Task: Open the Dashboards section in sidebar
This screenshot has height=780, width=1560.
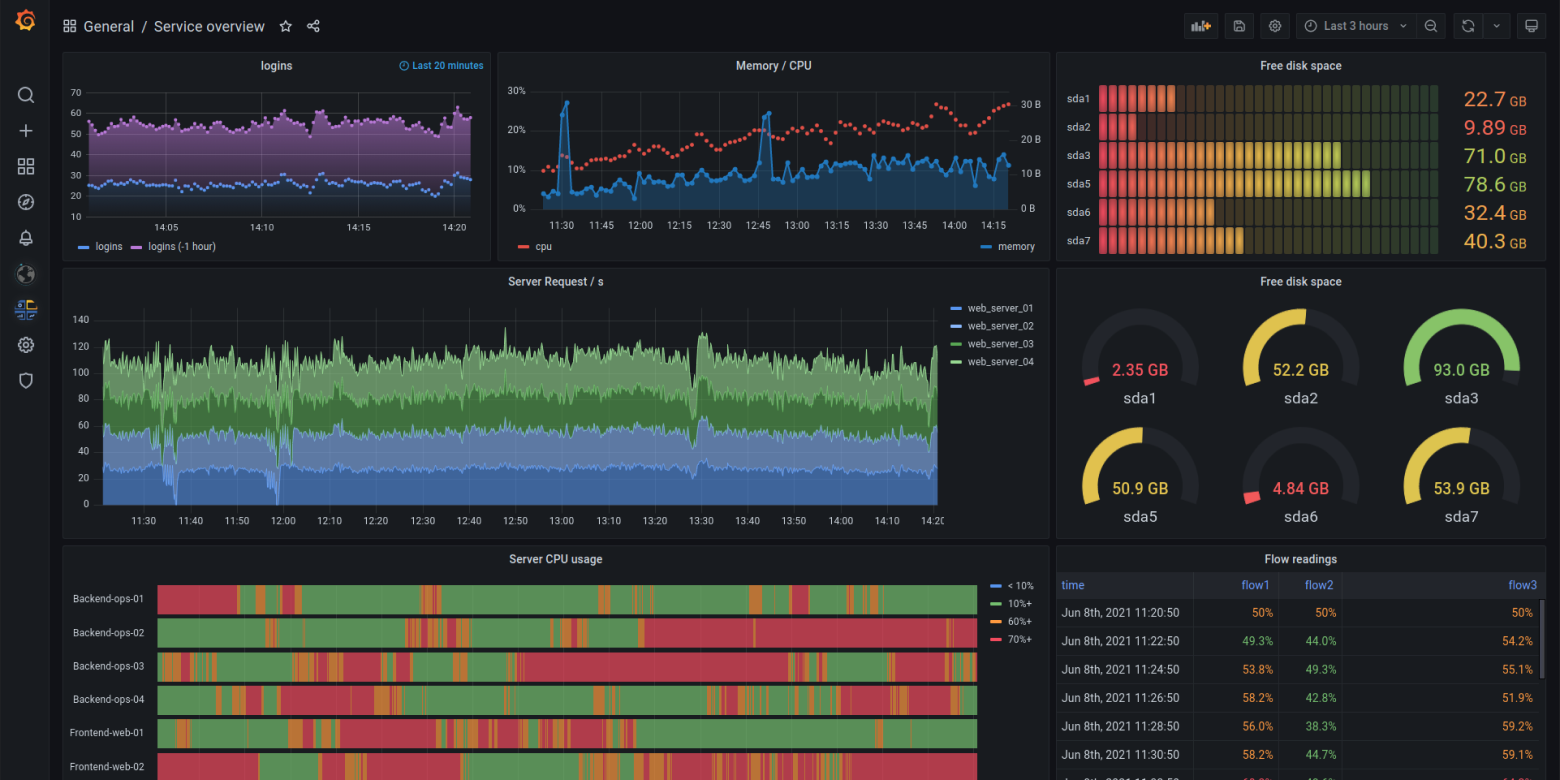Action: tap(26, 166)
